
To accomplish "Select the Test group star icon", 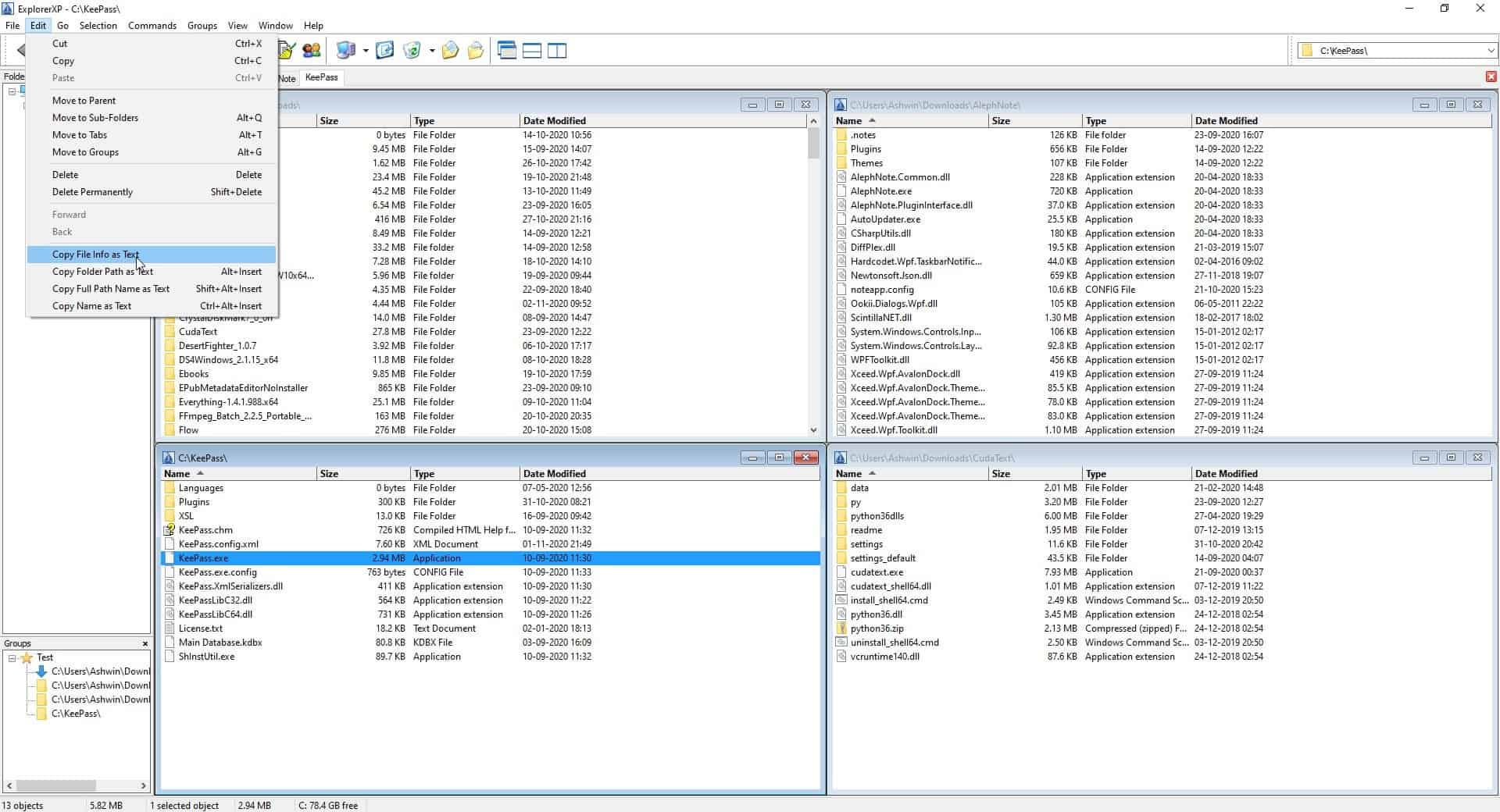I will [27, 657].
